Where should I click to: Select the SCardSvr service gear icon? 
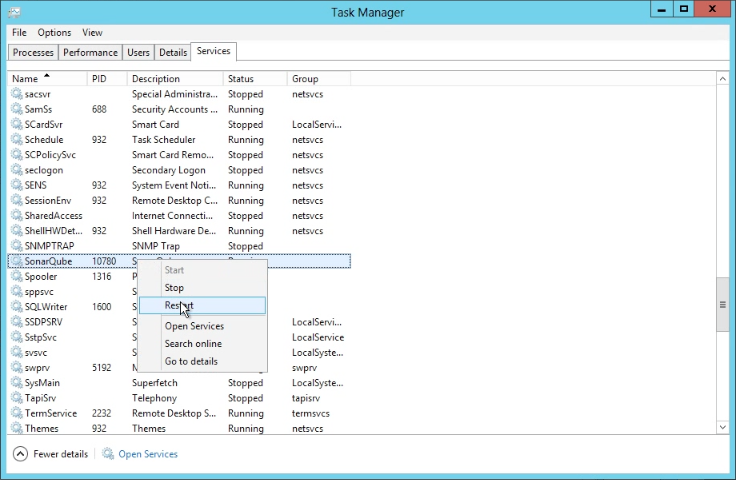pos(17,124)
